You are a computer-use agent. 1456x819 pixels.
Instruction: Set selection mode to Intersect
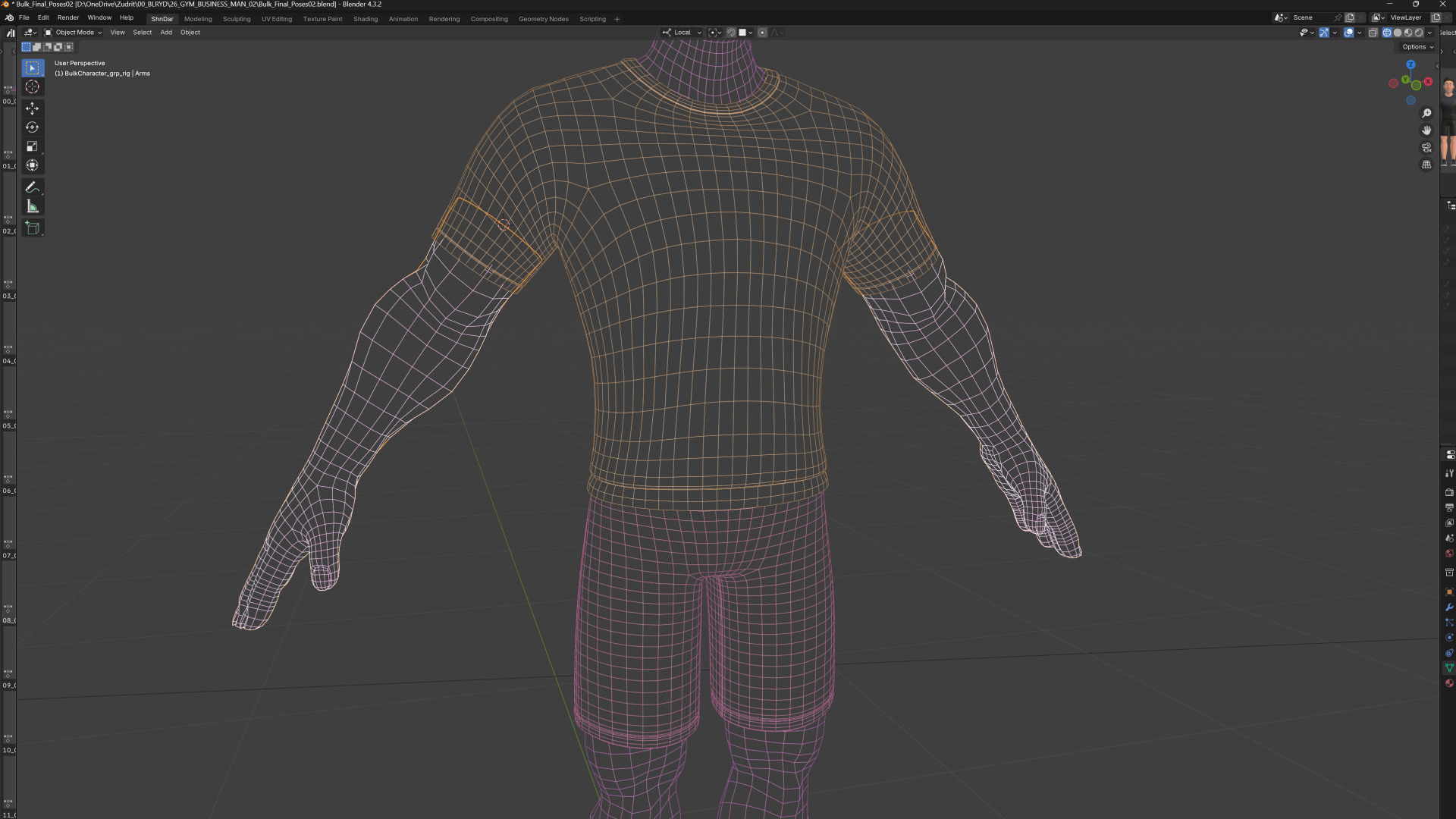(68, 47)
